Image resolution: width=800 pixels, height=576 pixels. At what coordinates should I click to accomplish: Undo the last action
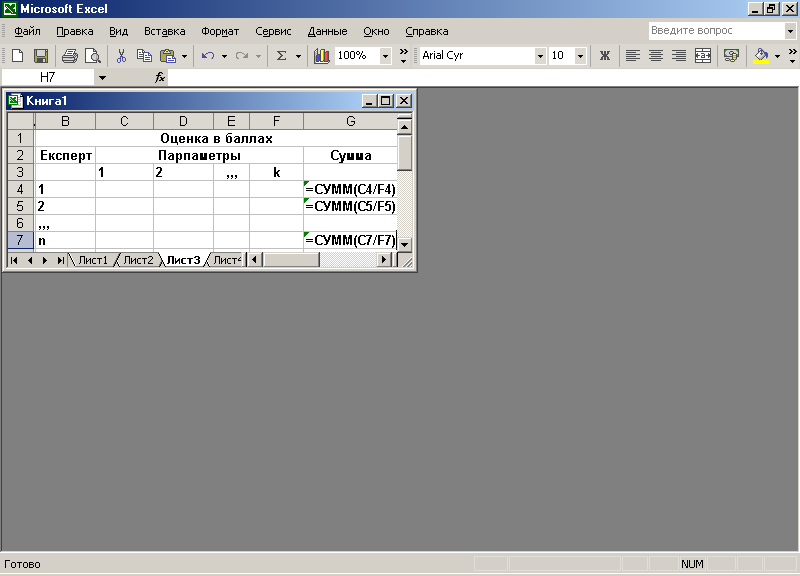pyautogui.click(x=208, y=56)
